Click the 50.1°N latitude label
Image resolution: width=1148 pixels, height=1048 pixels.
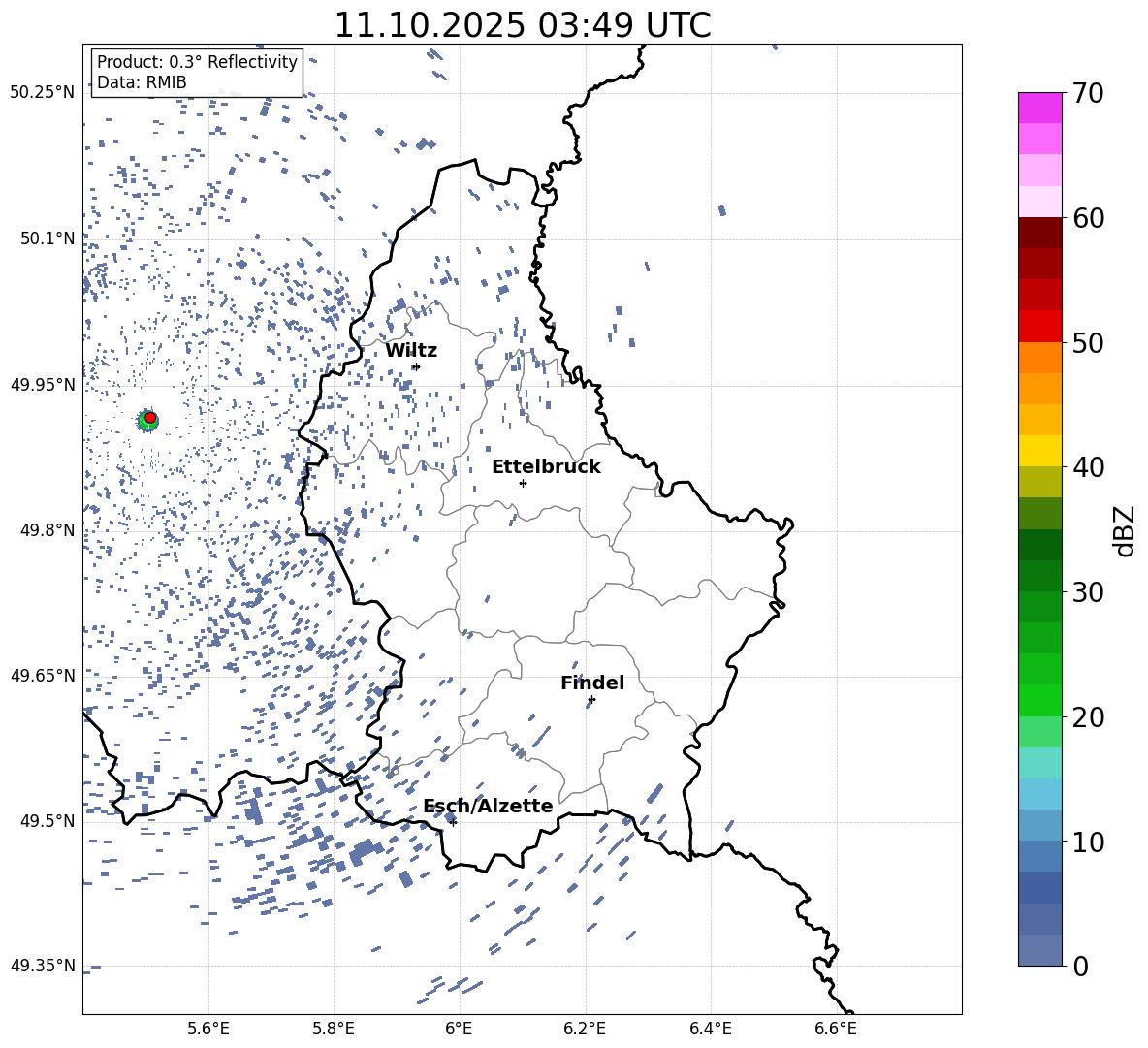point(47,238)
